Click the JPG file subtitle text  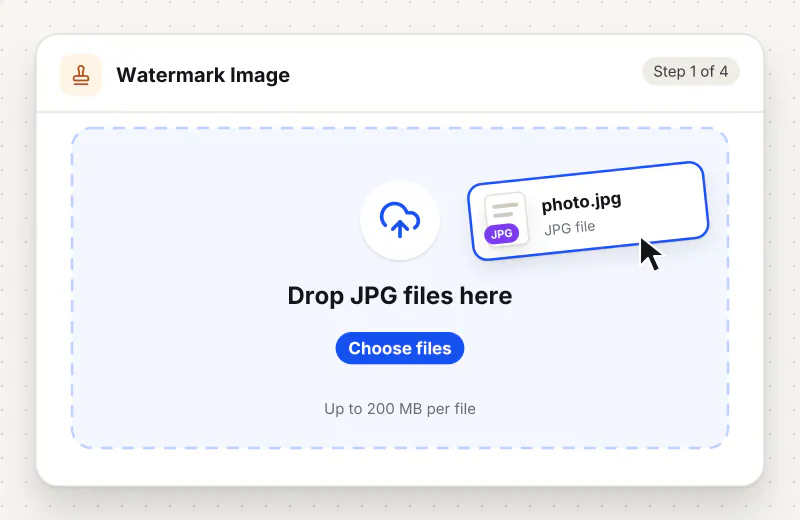click(569, 228)
